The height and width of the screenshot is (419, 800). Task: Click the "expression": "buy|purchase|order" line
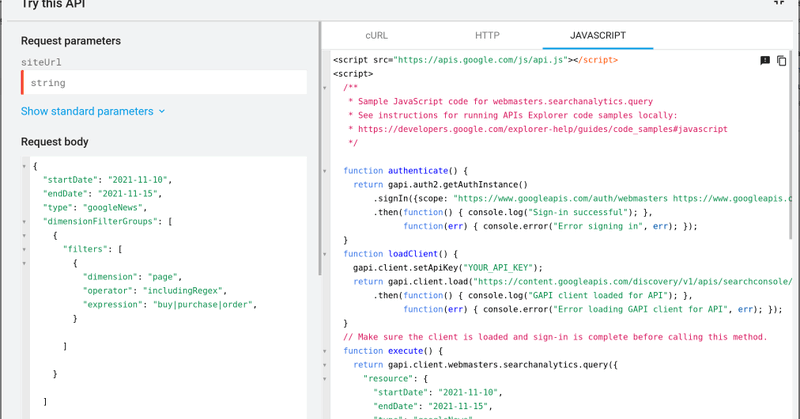tap(170, 304)
